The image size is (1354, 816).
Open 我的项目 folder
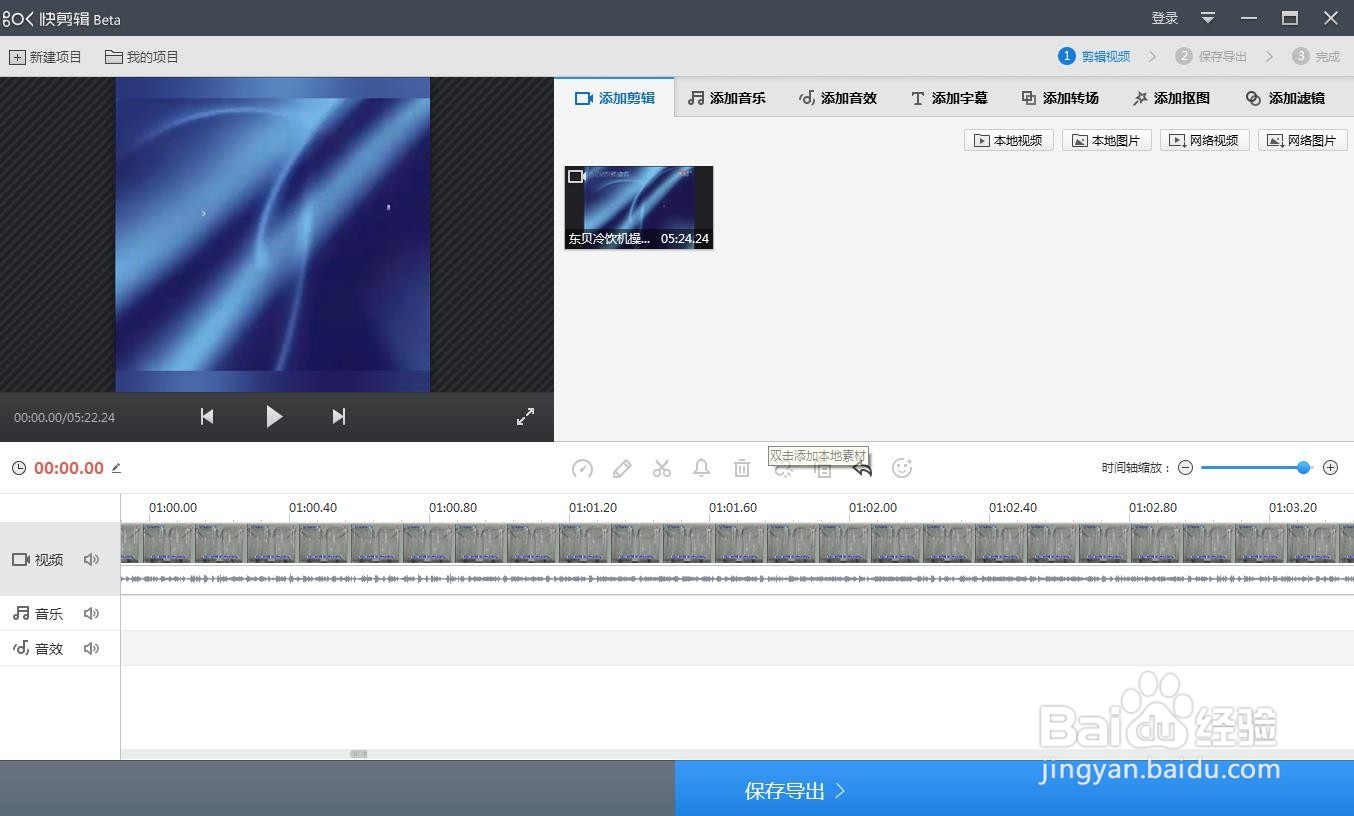click(142, 57)
